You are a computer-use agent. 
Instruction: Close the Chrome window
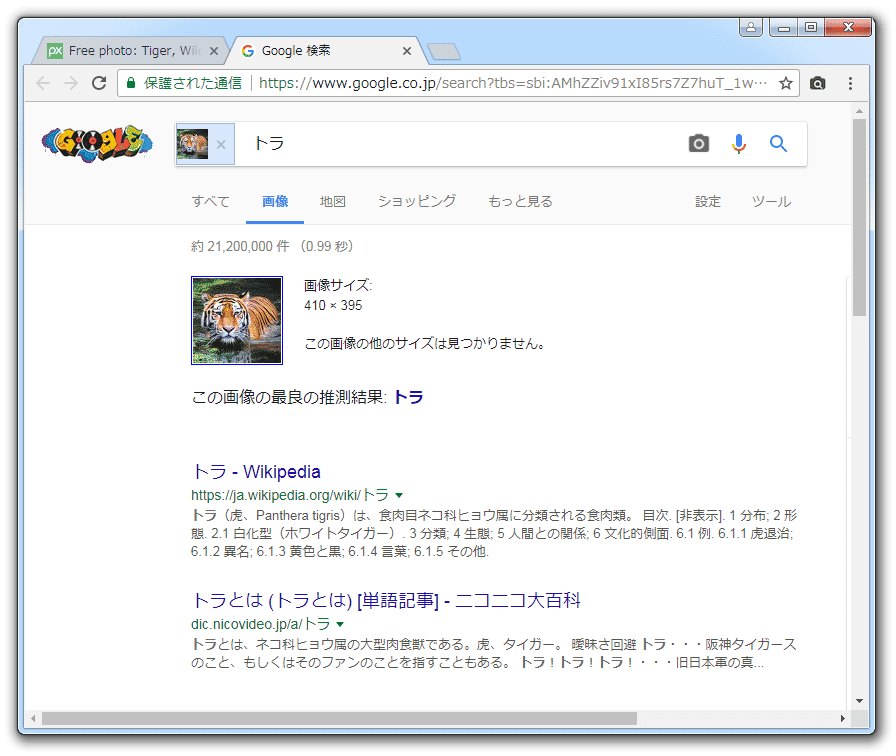(x=849, y=27)
